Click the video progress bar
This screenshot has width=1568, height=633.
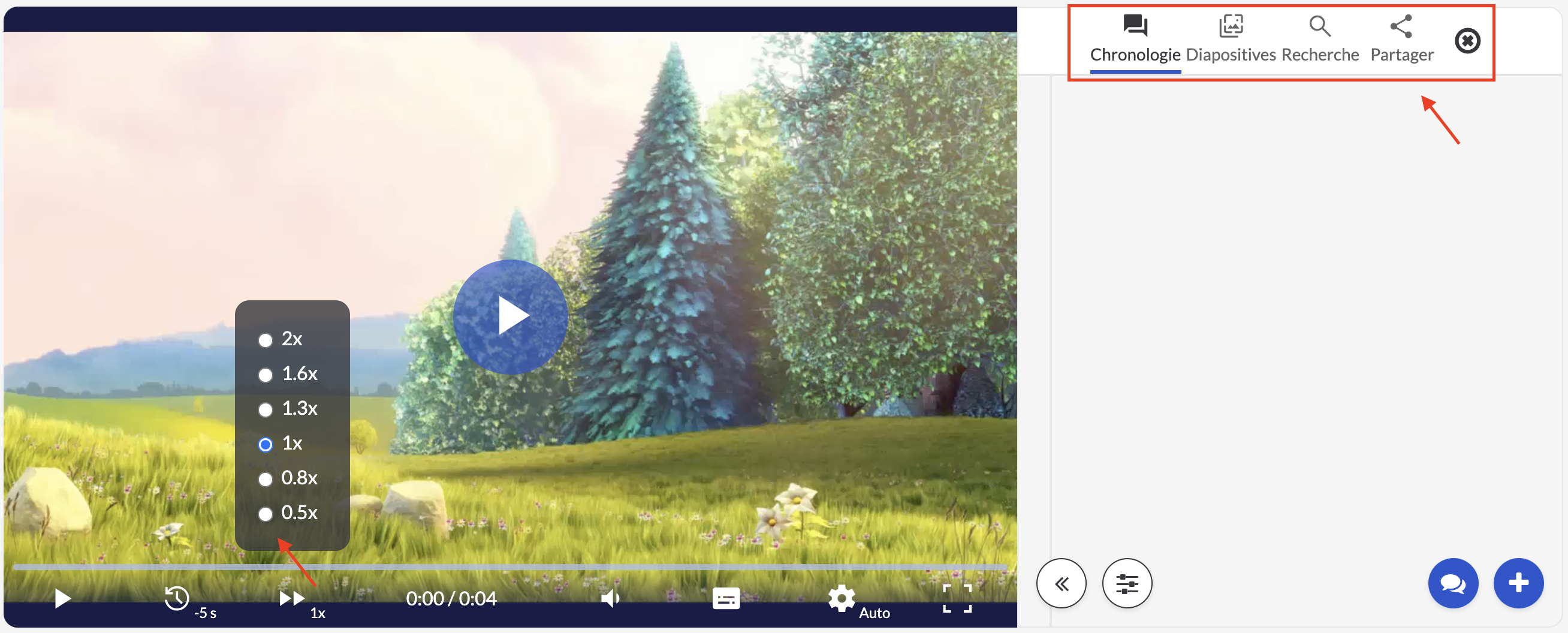[x=510, y=566]
